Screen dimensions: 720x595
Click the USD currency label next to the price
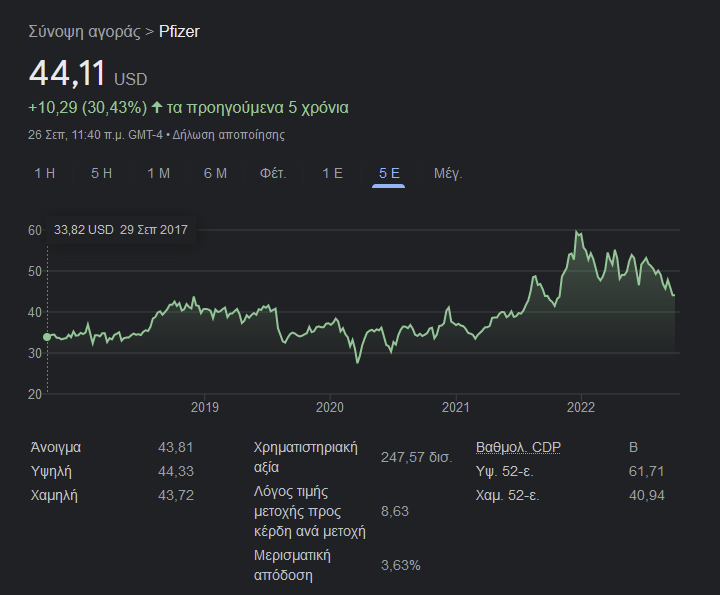pyautogui.click(x=130, y=79)
